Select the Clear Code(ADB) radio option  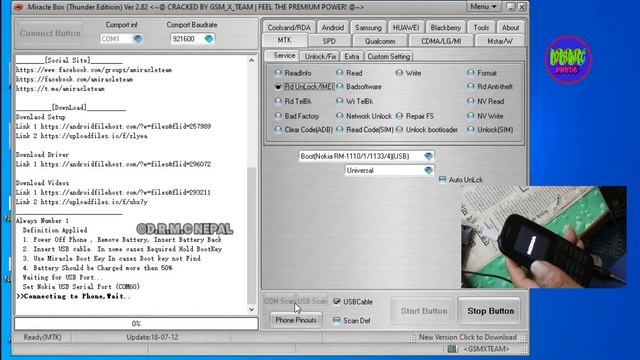click(278, 130)
